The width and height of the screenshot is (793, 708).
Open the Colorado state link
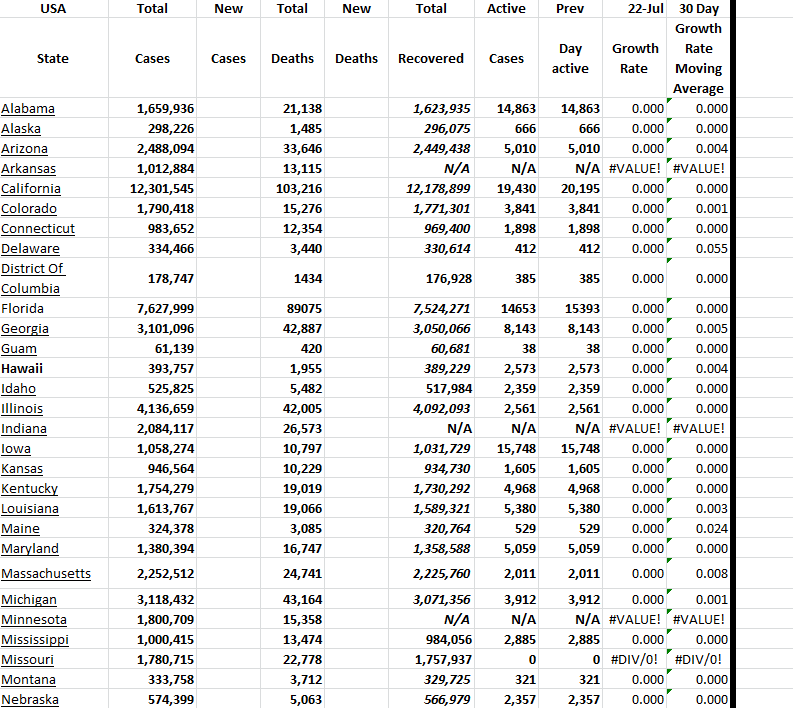(29, 208)
